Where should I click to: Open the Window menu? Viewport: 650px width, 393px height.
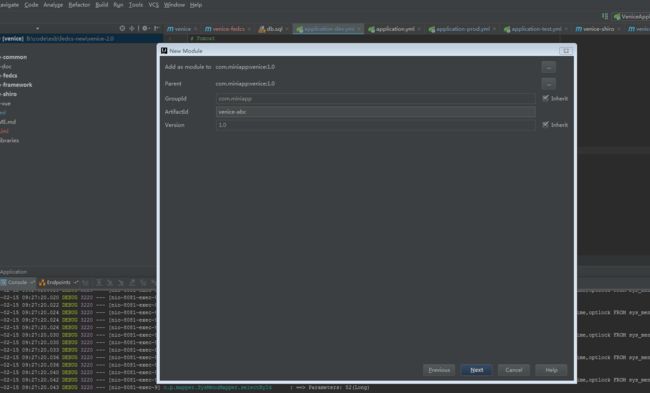point(174,5)
